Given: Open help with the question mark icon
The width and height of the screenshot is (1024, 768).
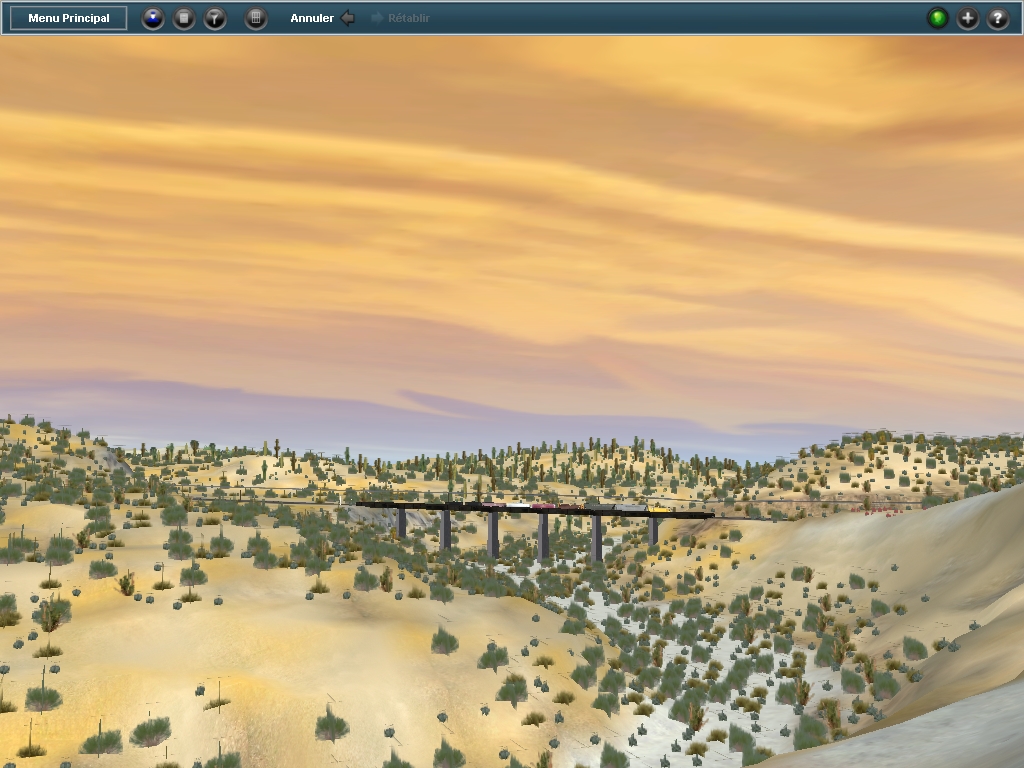Looking at the screenshot, I should click(x=998, y=18).
